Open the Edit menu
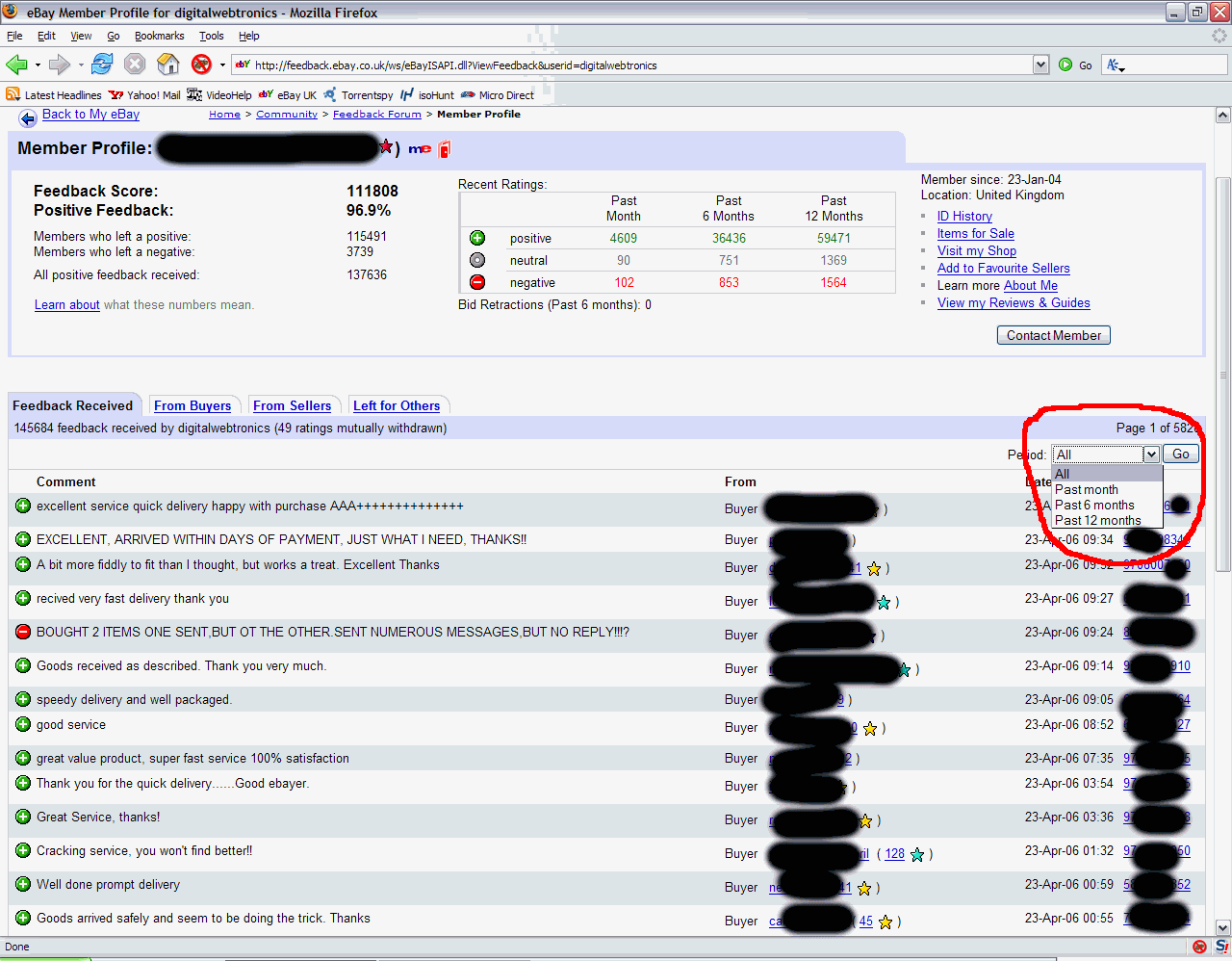The image size is (1232, 961). [46, 36]
